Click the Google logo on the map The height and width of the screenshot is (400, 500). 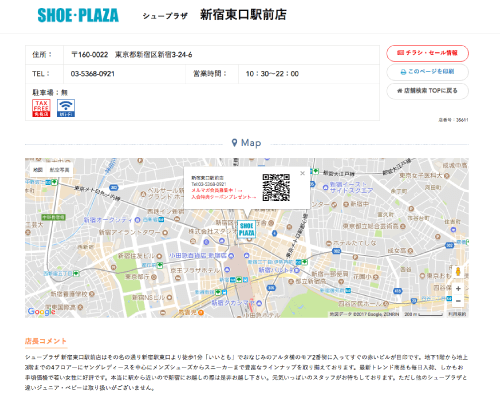pyautogui.click(x=41, y=312)
